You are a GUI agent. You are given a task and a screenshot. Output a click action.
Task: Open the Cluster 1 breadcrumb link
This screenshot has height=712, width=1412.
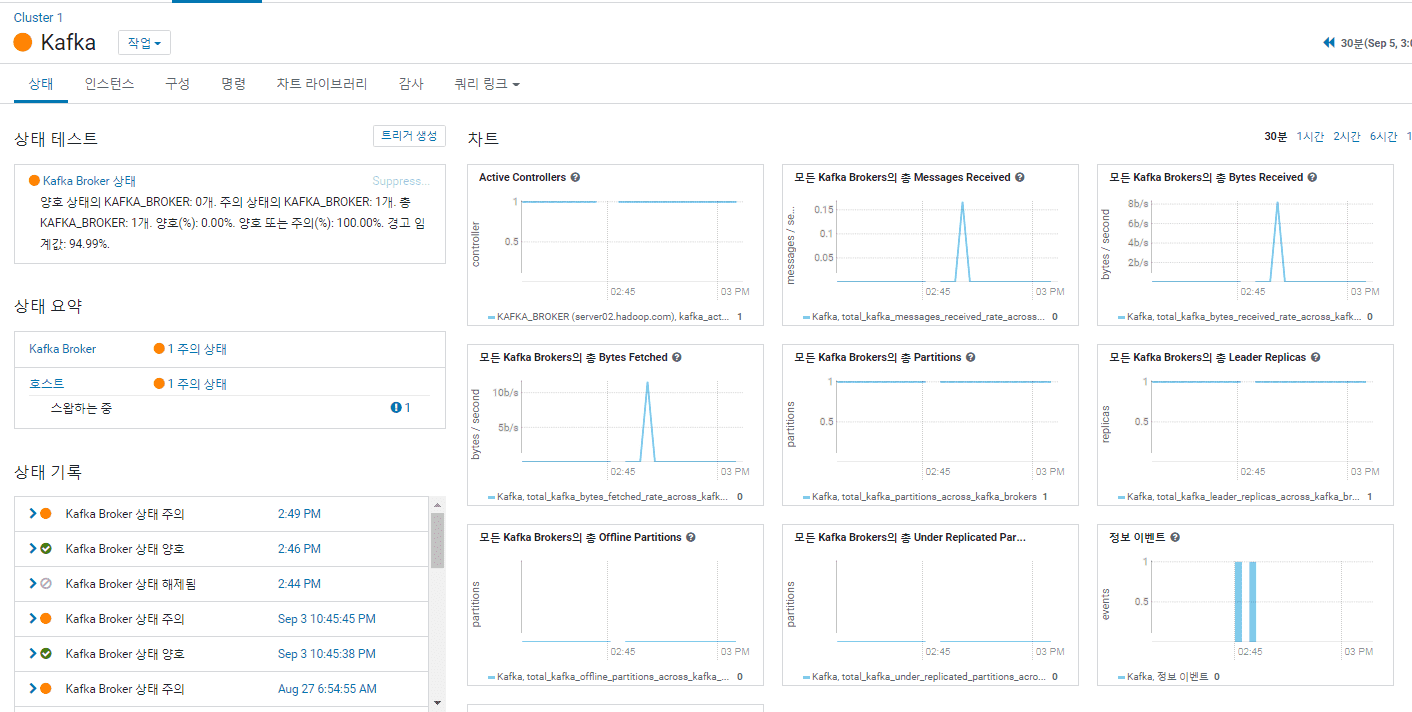(40, 17)
